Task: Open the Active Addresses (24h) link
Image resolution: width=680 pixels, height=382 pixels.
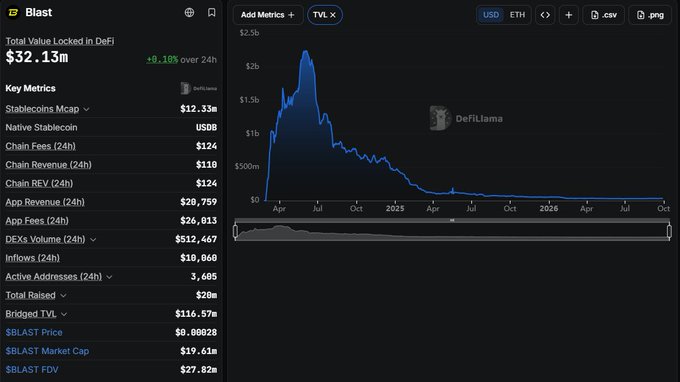Action: (x=53, y=277)
